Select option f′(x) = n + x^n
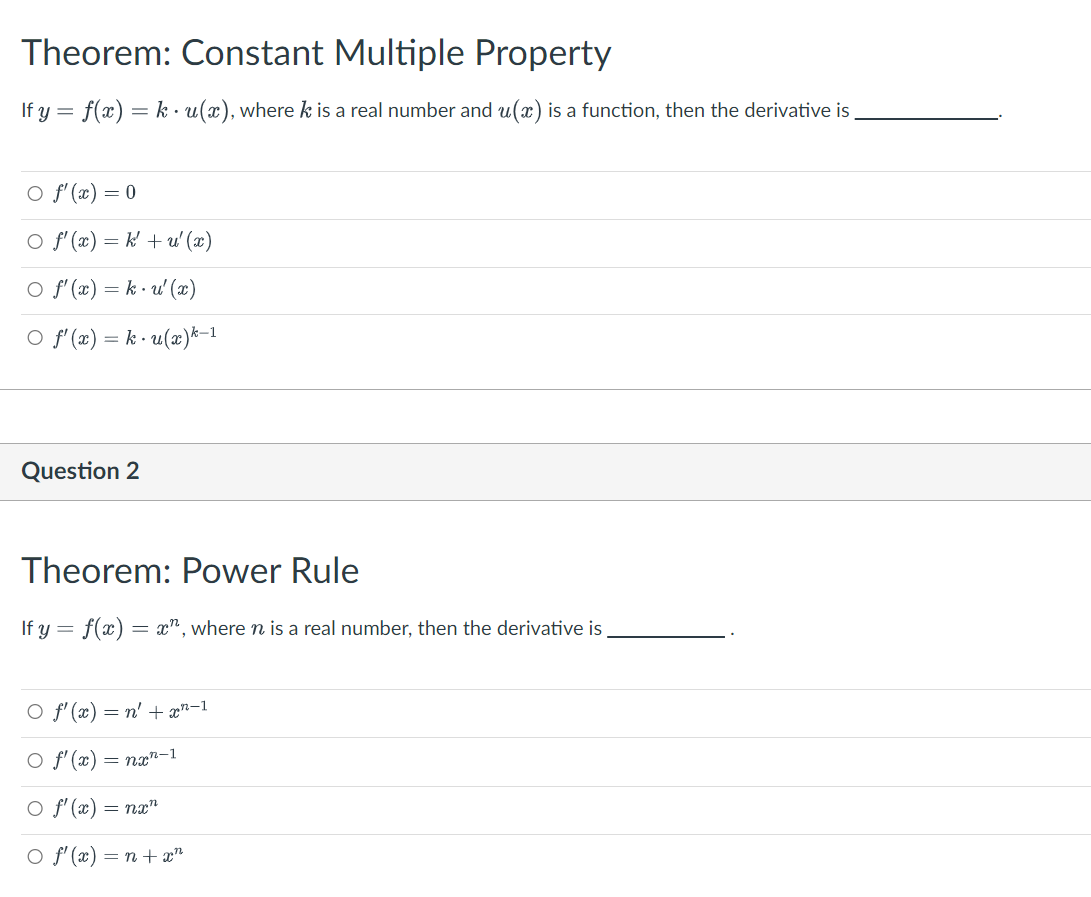This screenshot has width=1091, height=897. click(x=35, y=856)
